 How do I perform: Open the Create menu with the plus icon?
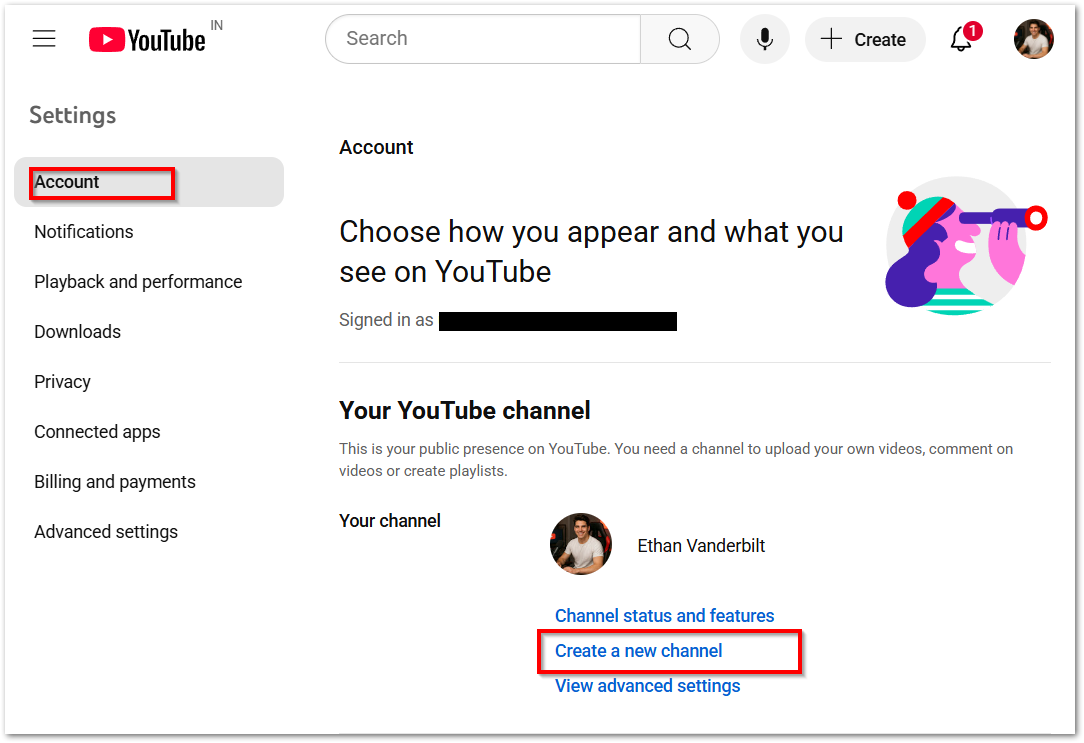click(x=864, y=39)
